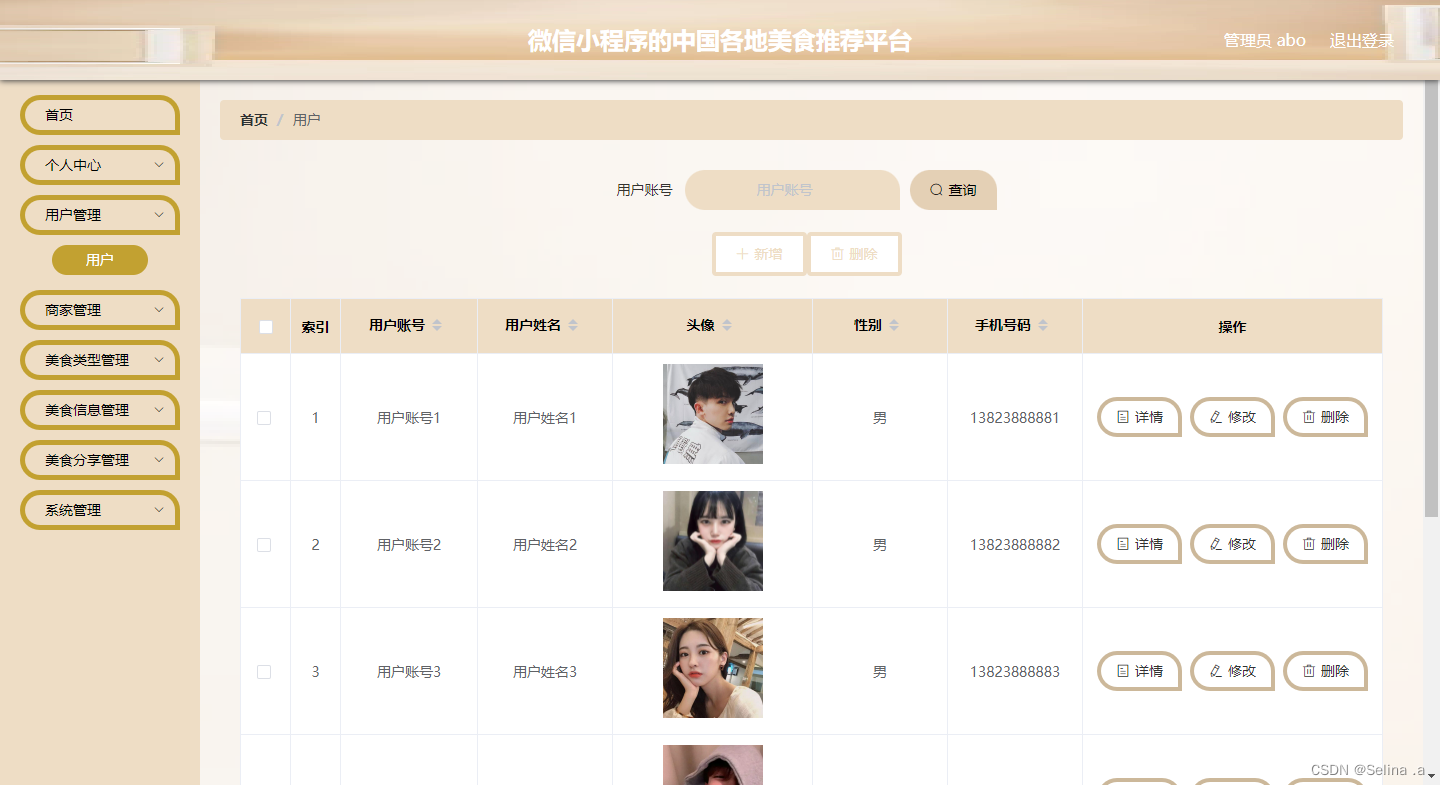Edit 用户账号1 with 修改
The width and height of the screenshot is (1440, 785).
[x=1232, y=418]
